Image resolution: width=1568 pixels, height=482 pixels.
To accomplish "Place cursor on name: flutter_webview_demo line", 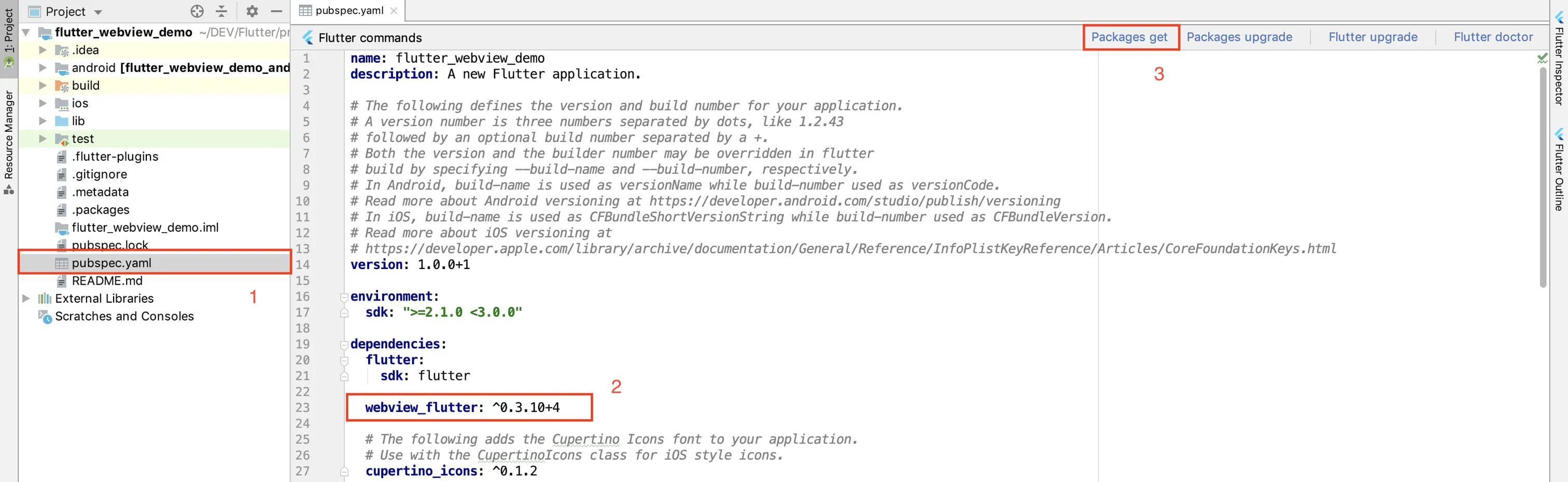I will pyautogui.click(x=447, y=59).
